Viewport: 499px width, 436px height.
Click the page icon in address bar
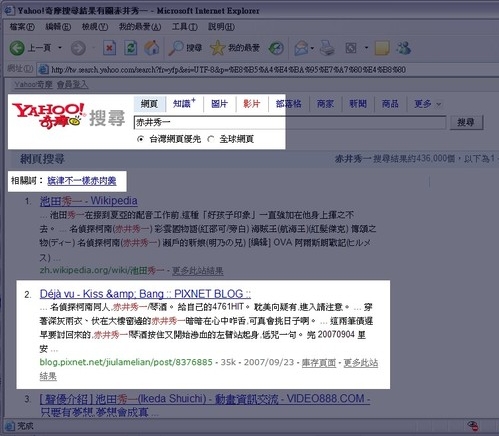click(43, 70)
